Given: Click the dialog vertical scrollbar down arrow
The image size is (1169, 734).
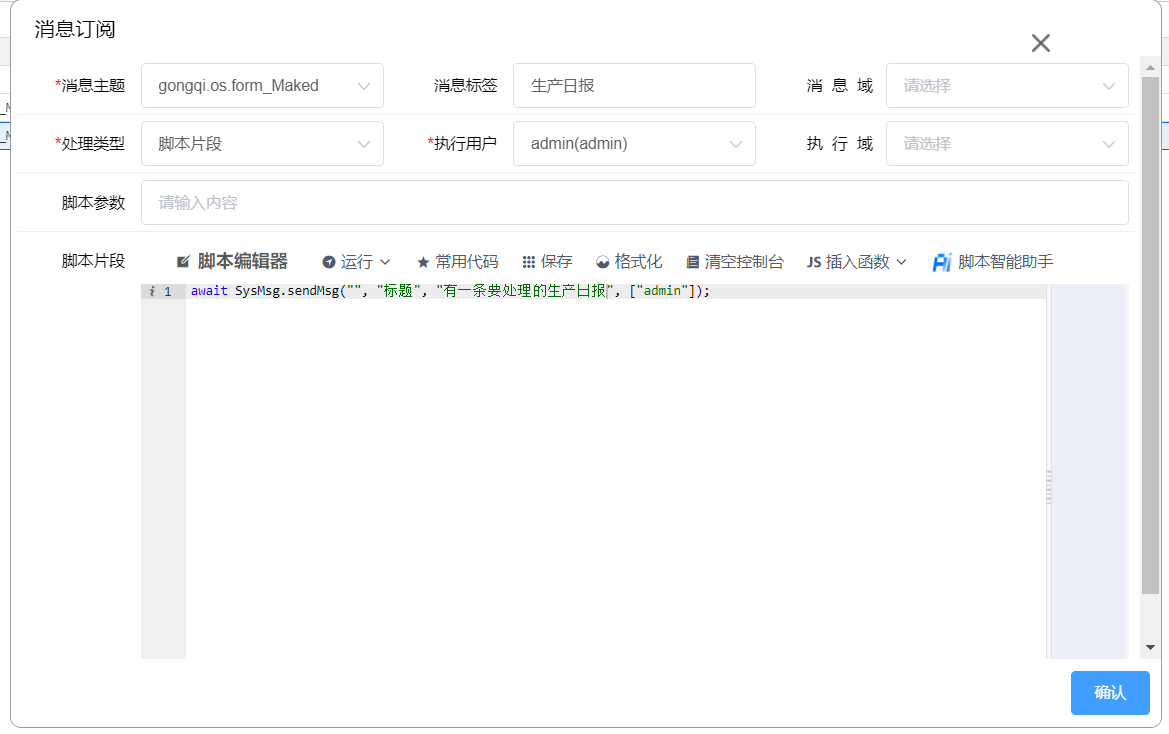Looking at the screenshot, I should tap(1150, 647).
